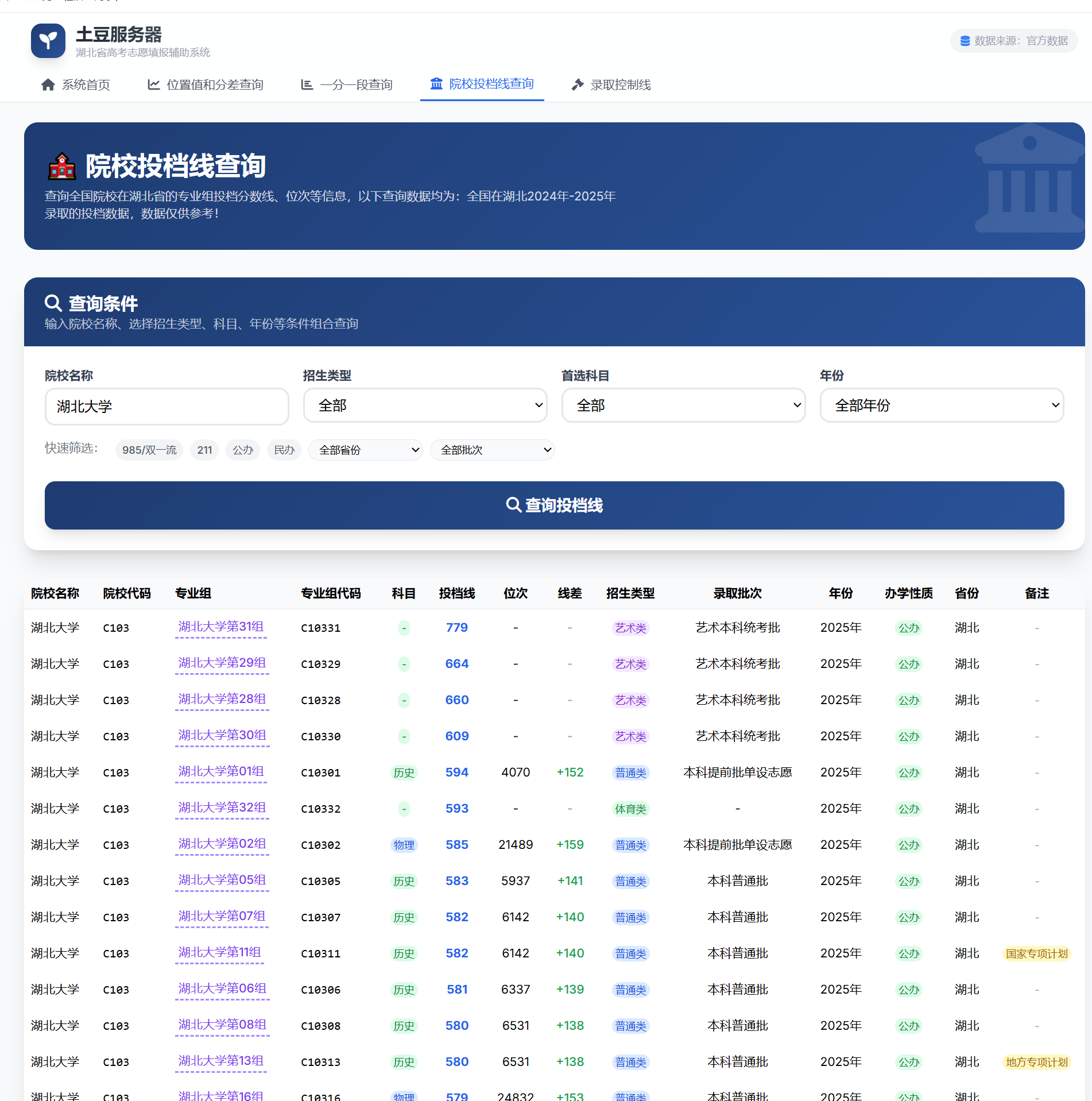This screenshot has height=1101, width=1092.
Task: Click the chart icon beside 位置值和分差查询
Action: pos(153,85)
